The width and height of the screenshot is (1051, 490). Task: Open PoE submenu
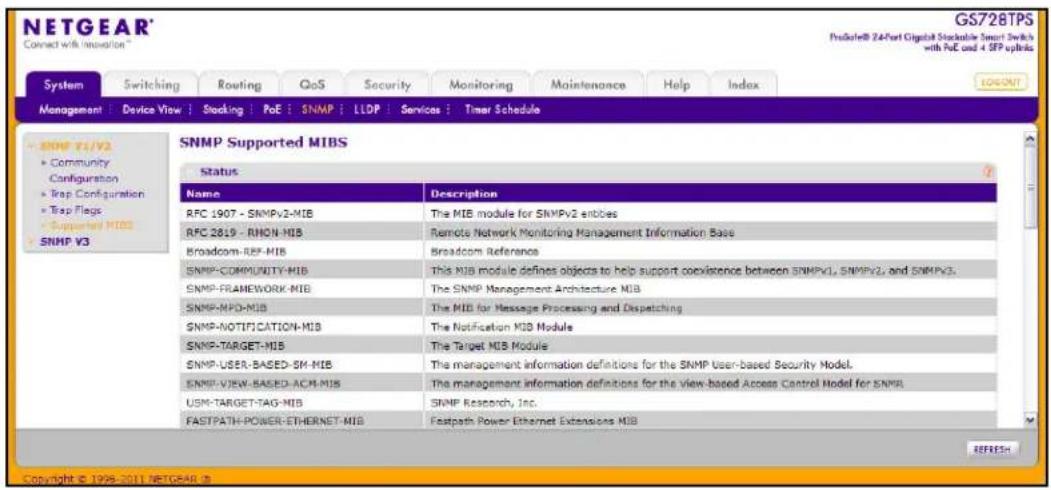click(271, 110)
